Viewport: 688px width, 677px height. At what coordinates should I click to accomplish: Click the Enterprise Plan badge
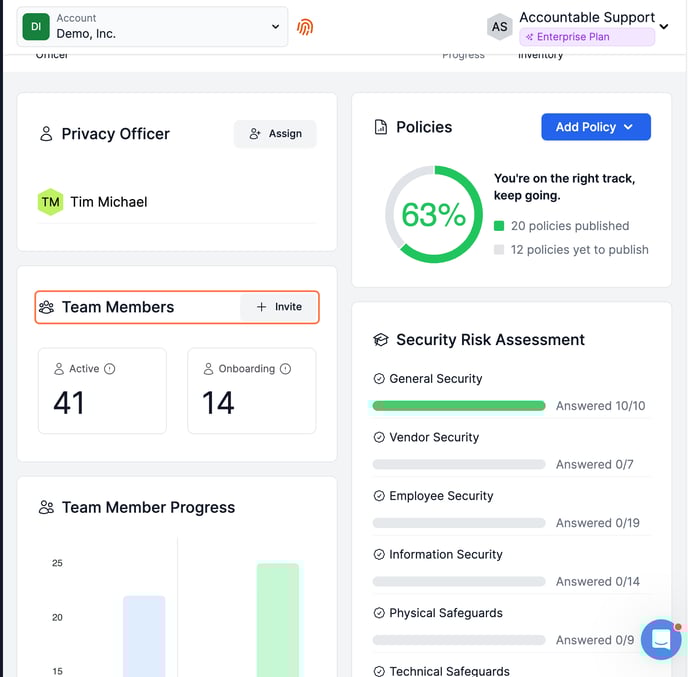pyautogui.click(x=587, y=37)
